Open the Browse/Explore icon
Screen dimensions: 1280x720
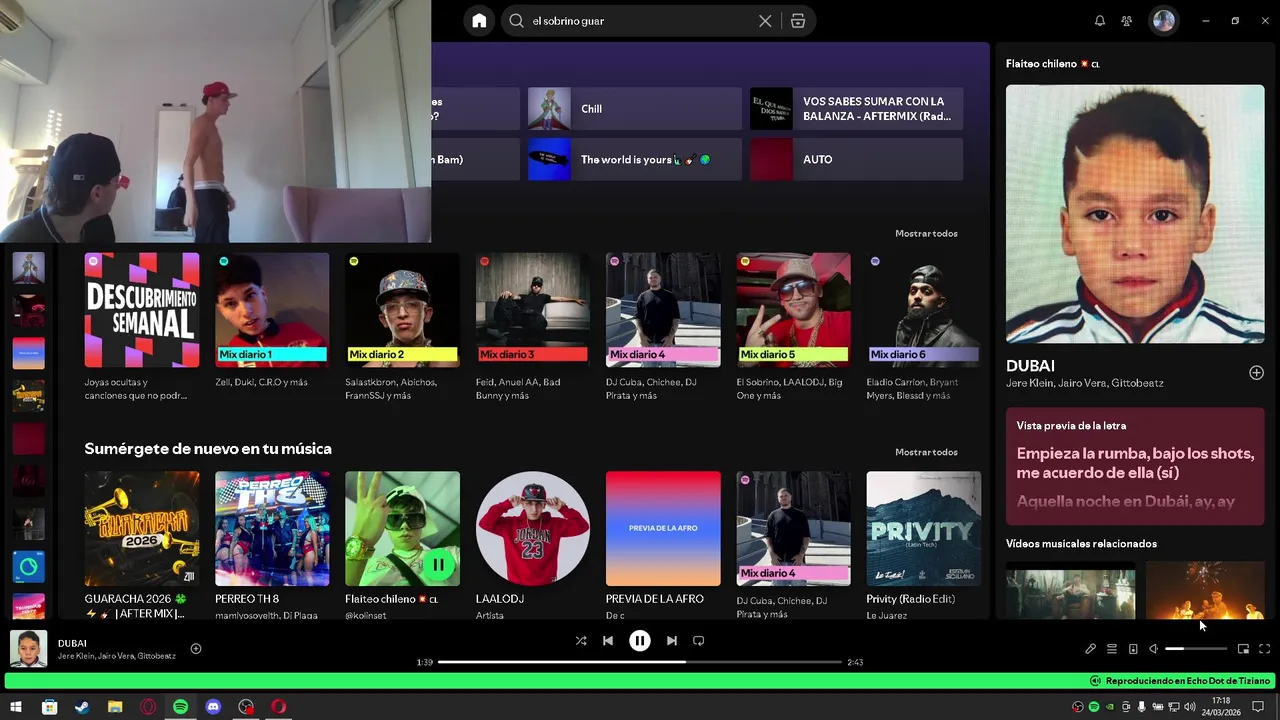[798, 21]
